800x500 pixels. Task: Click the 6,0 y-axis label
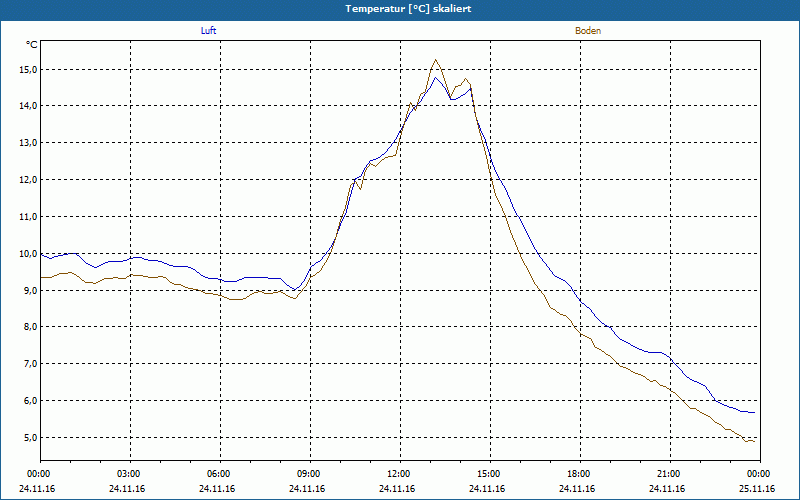pos(30,401)
